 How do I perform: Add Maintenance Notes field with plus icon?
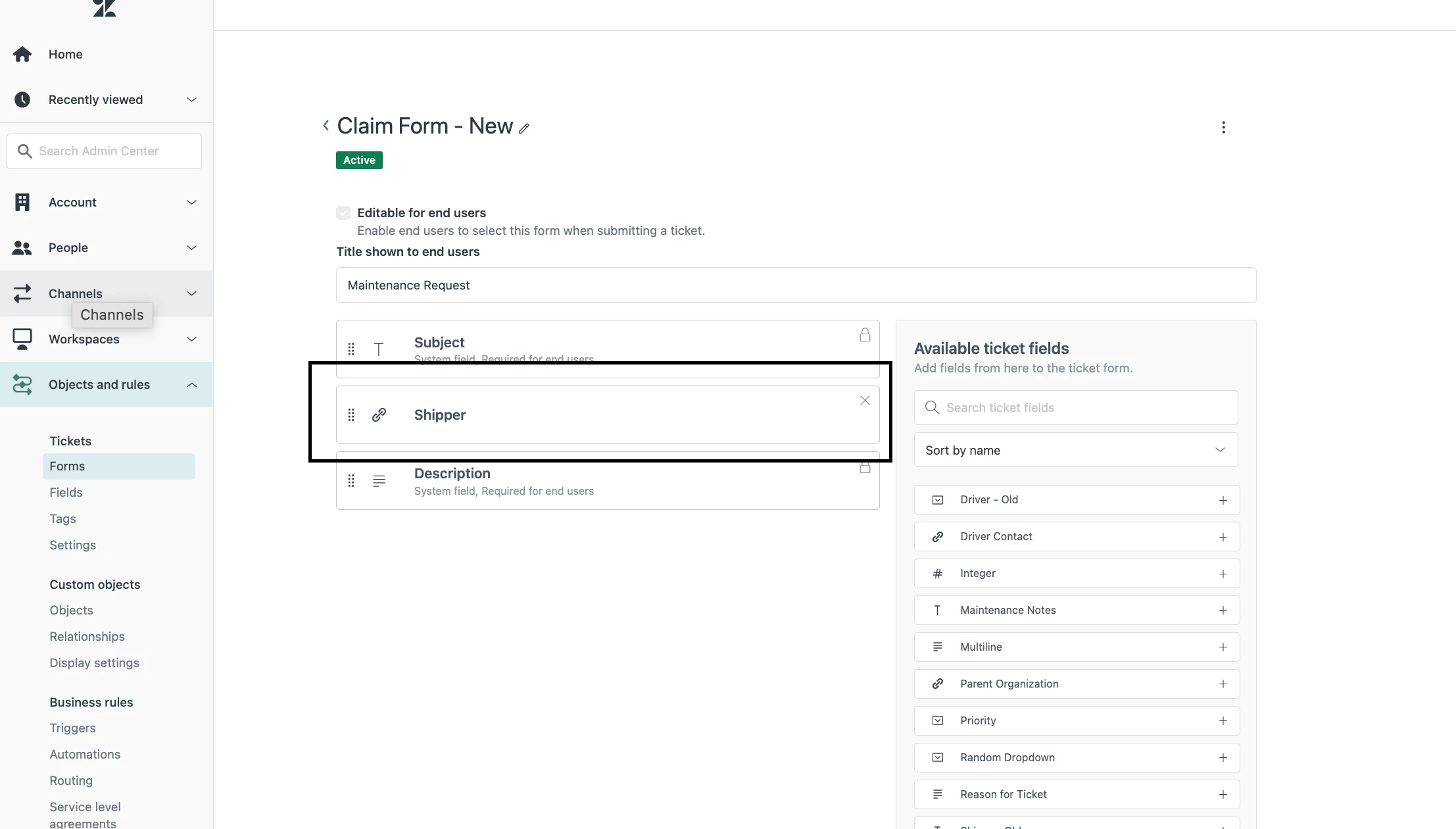1223,611
